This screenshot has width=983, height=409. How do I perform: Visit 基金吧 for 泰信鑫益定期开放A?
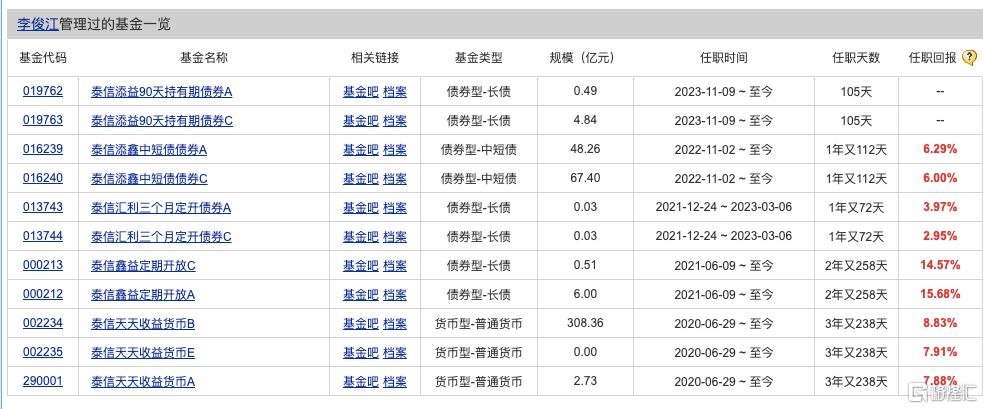point(360,295)
